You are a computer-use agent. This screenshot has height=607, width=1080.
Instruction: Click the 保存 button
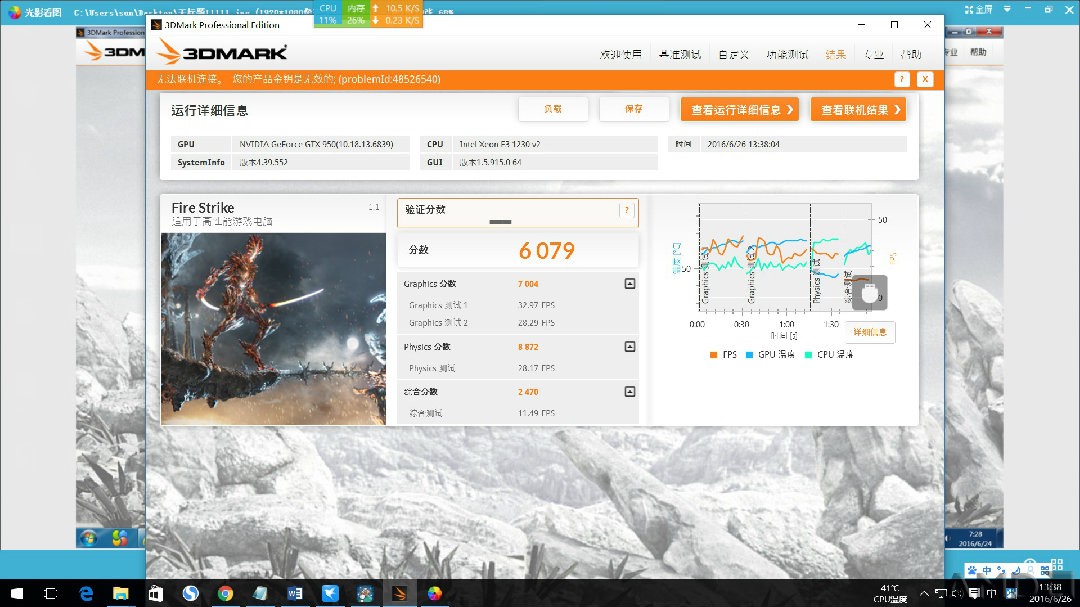634,109
